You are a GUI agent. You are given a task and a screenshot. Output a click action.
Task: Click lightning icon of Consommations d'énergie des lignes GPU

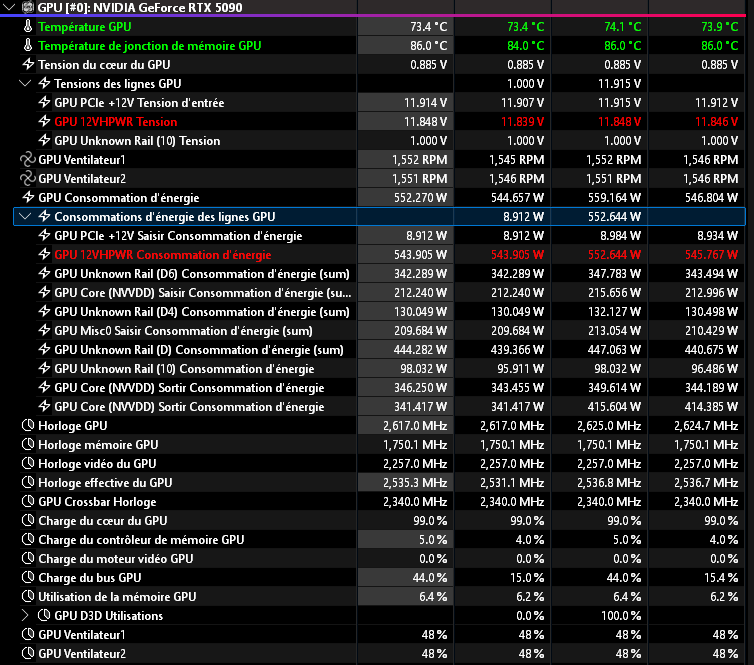[x=44, y=217]
